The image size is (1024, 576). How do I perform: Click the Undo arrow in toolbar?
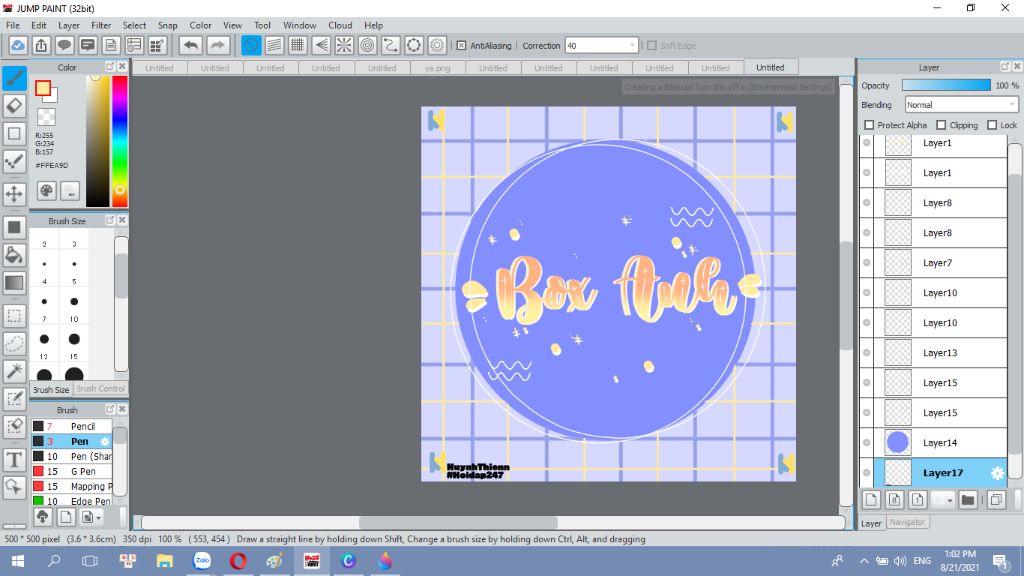191,45
